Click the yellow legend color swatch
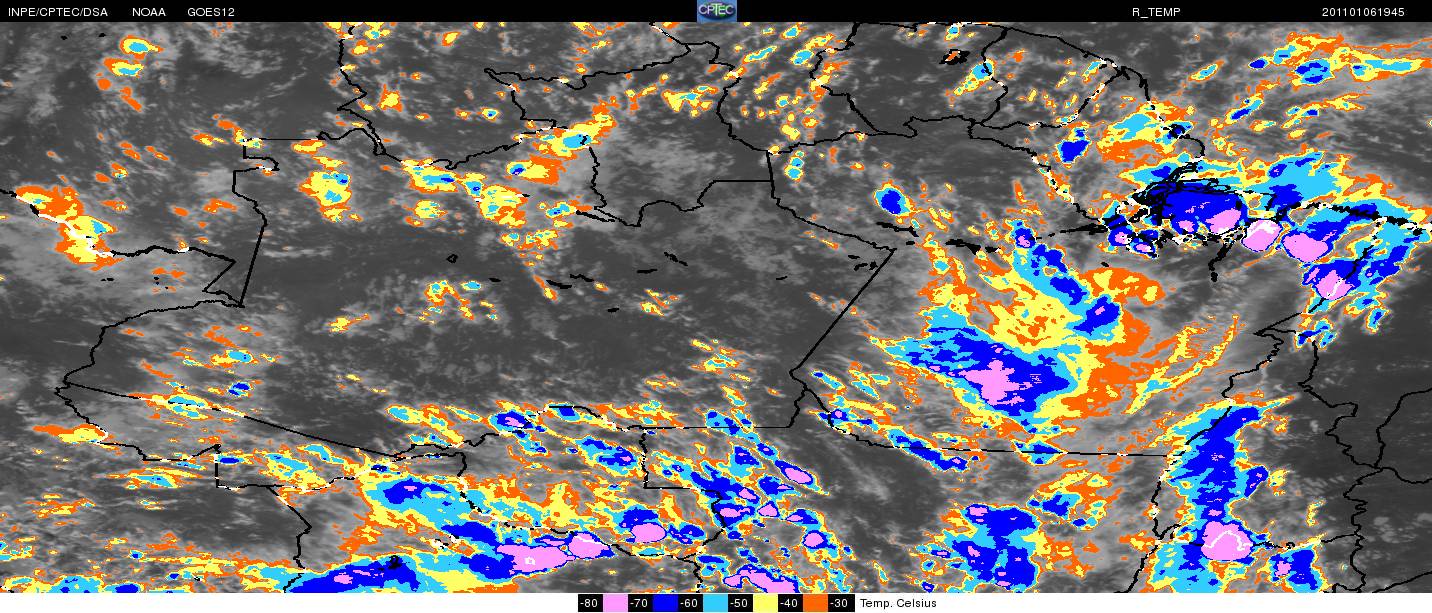Image resolution: width=1432 pixels, height=613 pixels. click(x=766, y=603)
